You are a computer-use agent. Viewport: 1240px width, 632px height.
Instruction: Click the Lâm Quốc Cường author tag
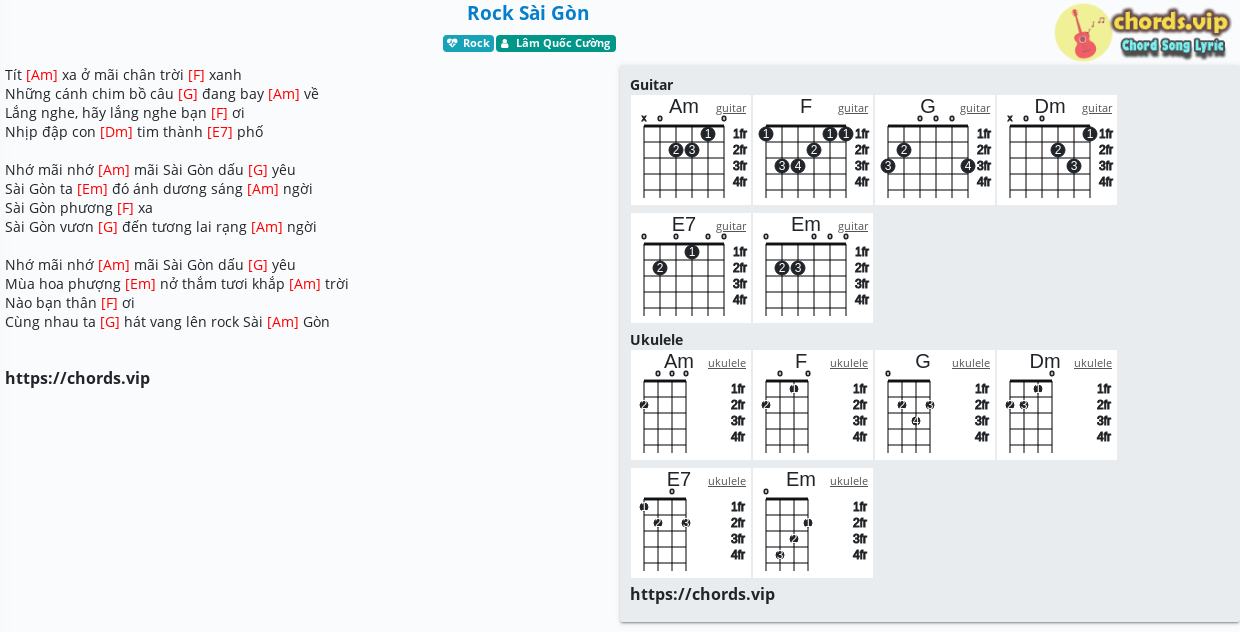[x=556, y=43]
